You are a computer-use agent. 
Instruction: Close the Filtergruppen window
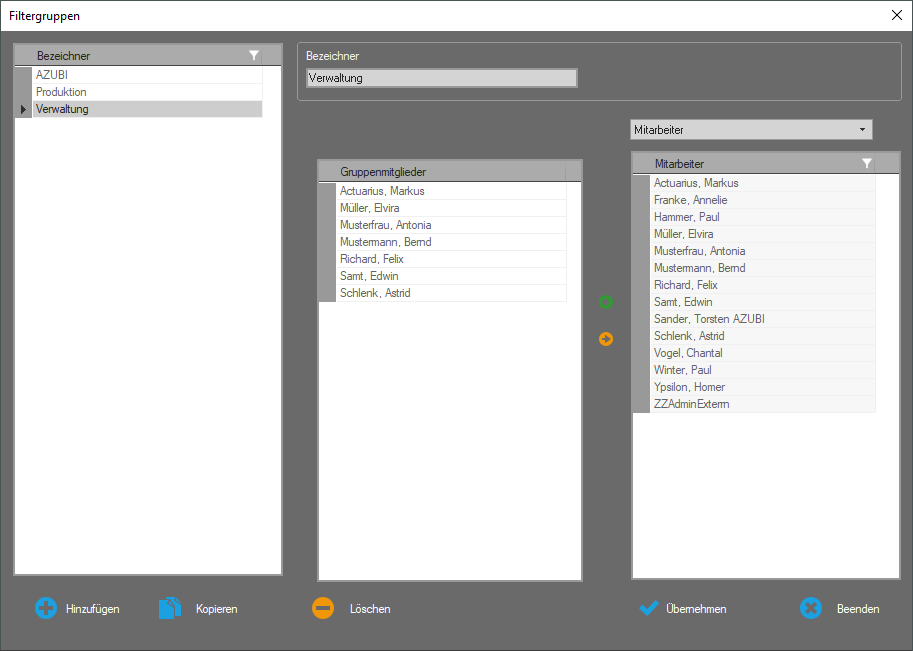pyautogui.click(x=896, y=15)
